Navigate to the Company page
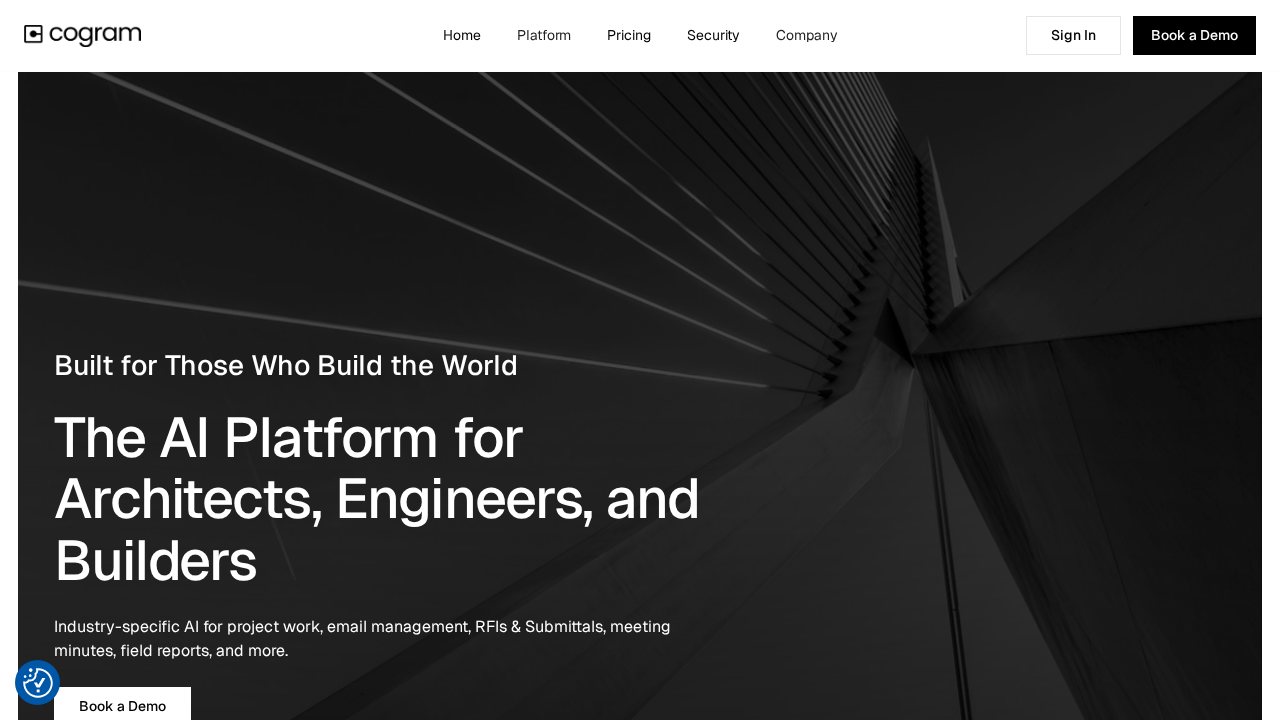 (806, 35)
